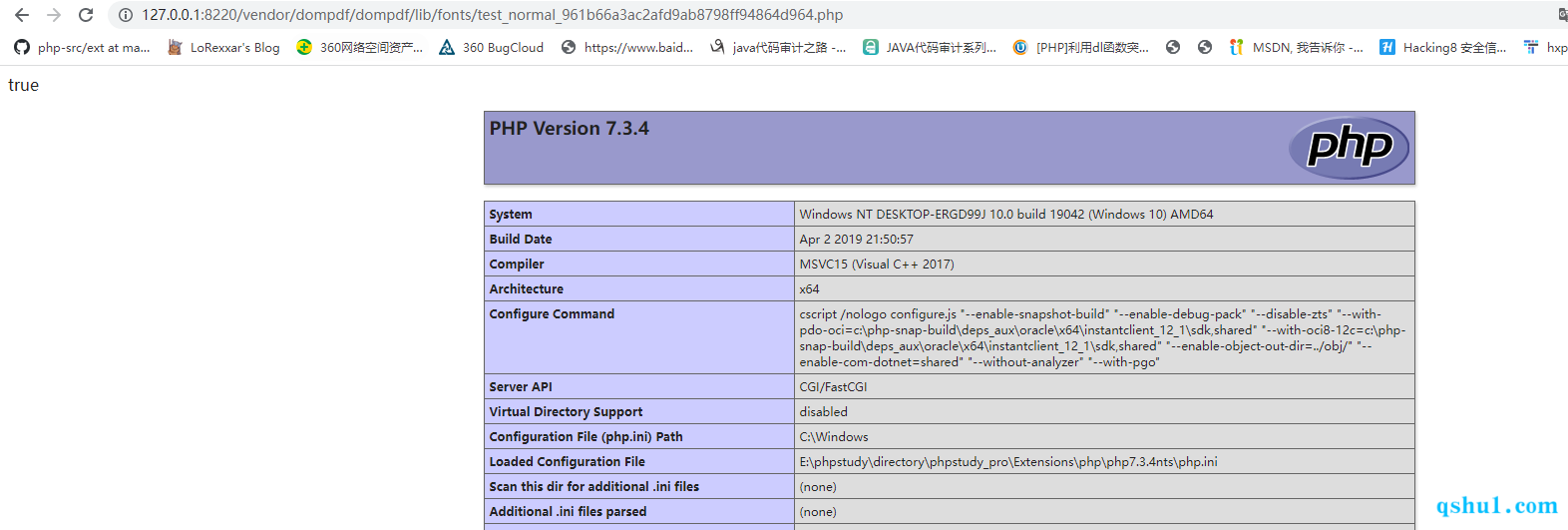Open the php-src/ext GitHub bookmark

[x=82, y=47]
